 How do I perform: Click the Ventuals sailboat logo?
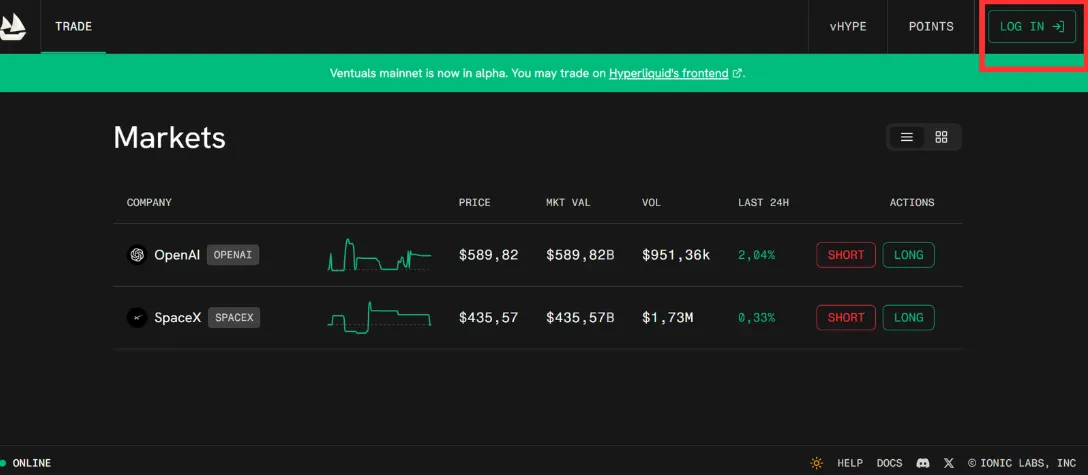click(x=13, y=27)
